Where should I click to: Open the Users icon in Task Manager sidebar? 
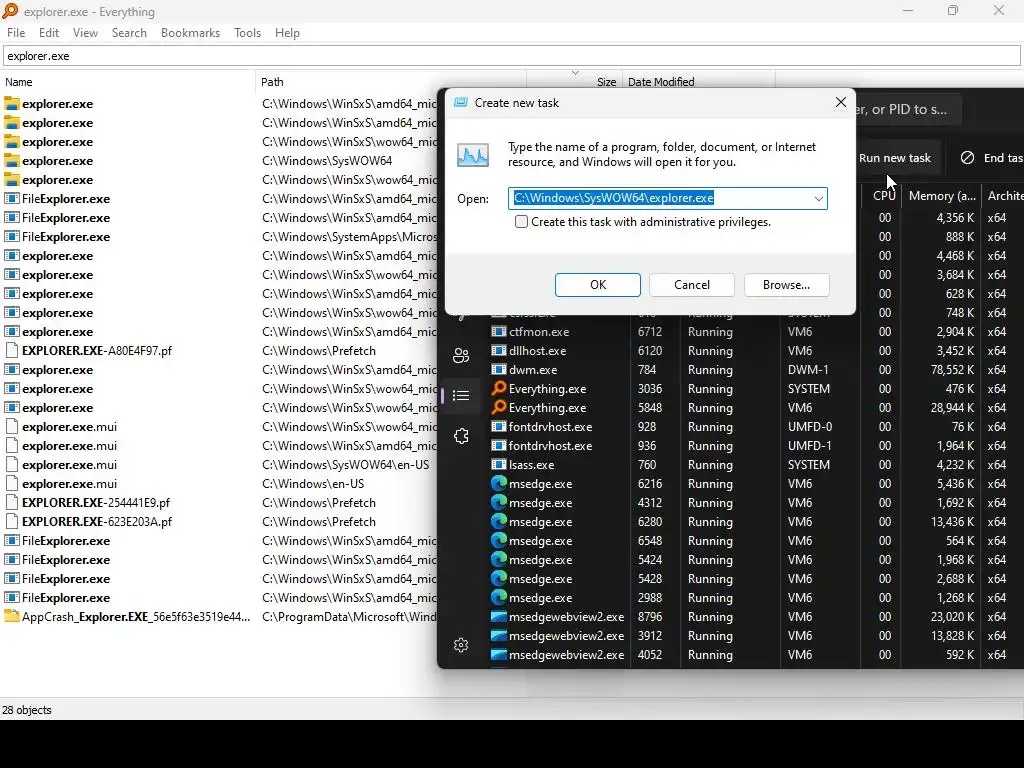point(461,355)
